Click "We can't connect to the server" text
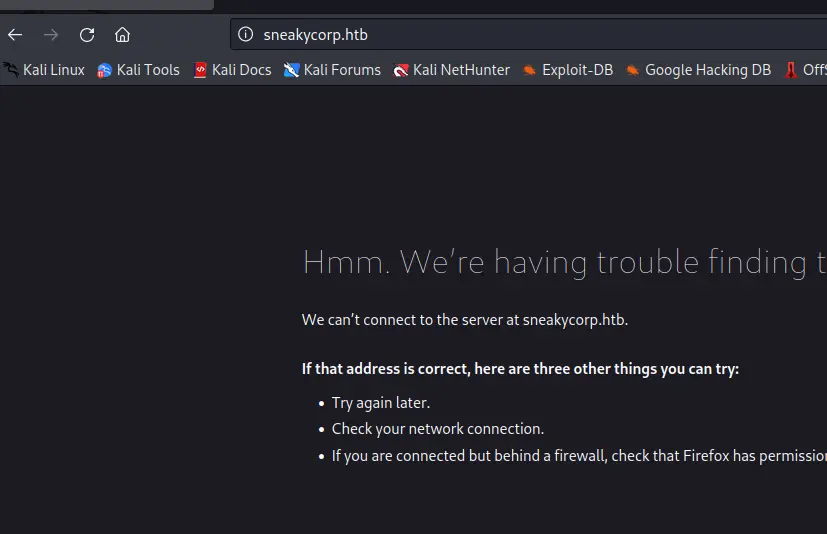 [465, 320]
